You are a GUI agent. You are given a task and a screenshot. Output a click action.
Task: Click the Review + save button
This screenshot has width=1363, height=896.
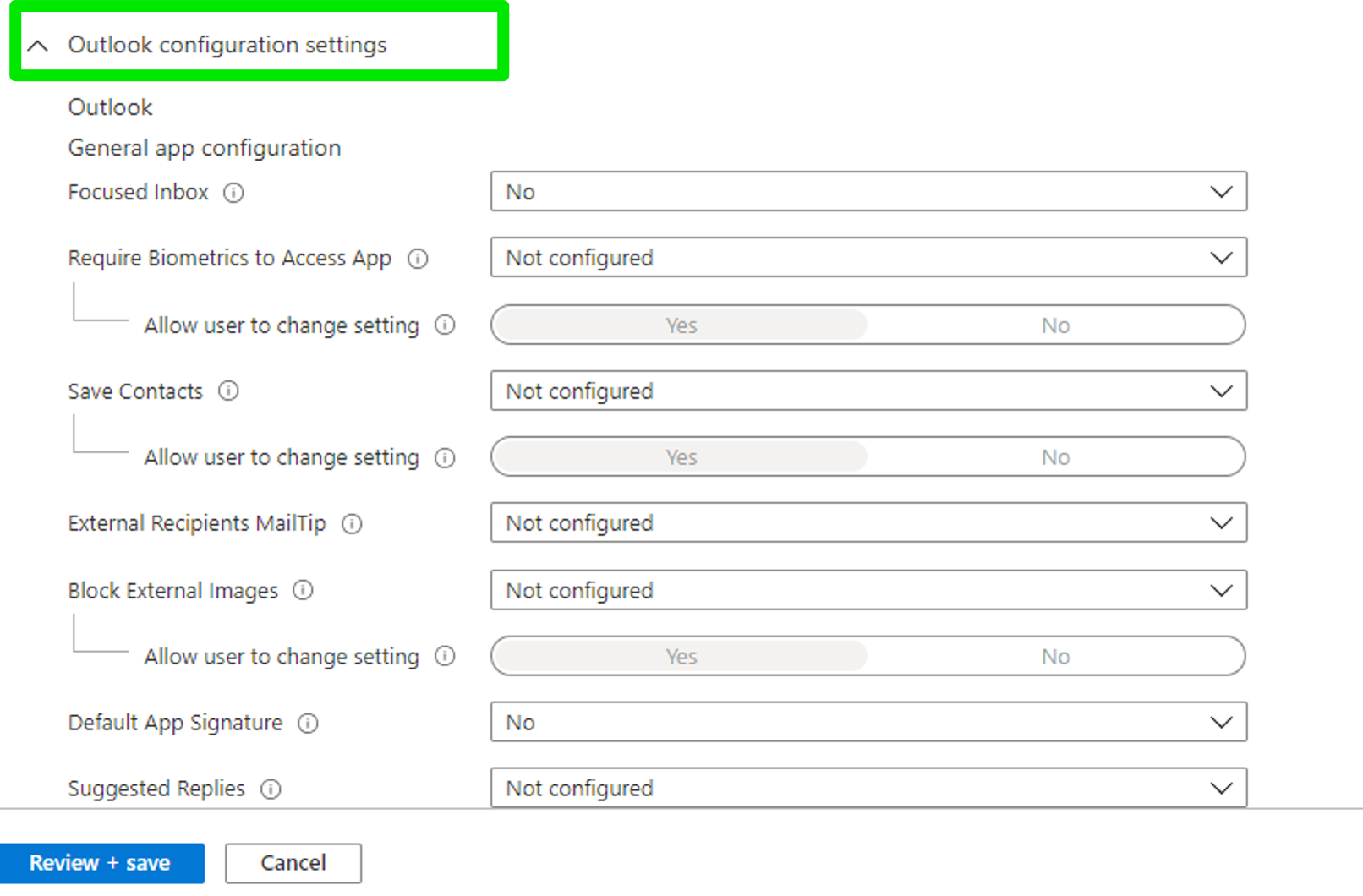(102, 863)
